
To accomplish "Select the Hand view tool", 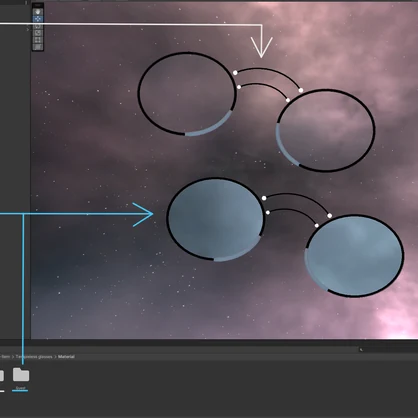I will point(38,12).
